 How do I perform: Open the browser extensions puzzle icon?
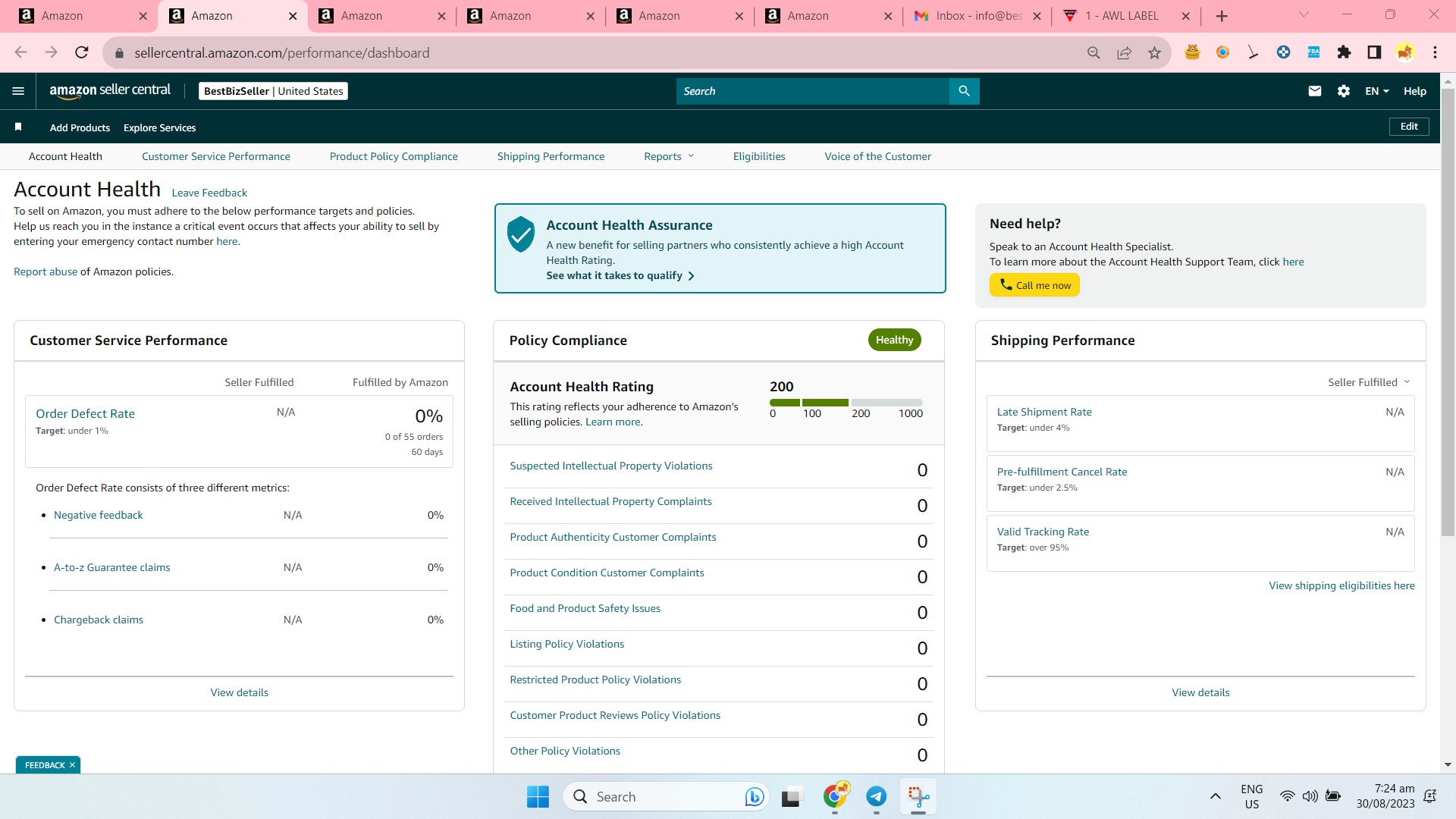tap(1344, 52)
